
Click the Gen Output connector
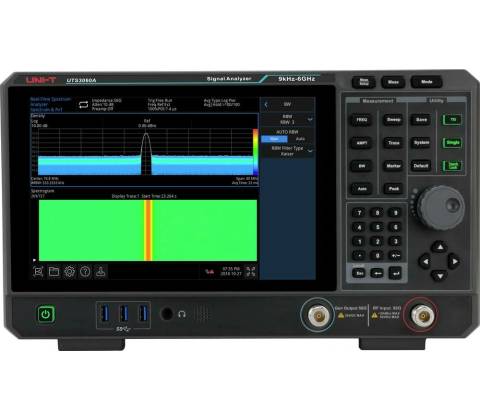[318, 315]
